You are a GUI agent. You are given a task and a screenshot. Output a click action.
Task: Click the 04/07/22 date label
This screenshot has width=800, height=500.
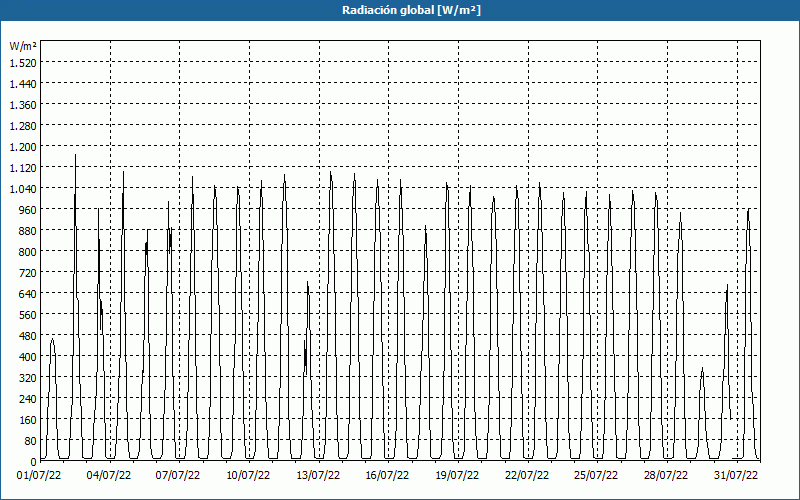109,476
